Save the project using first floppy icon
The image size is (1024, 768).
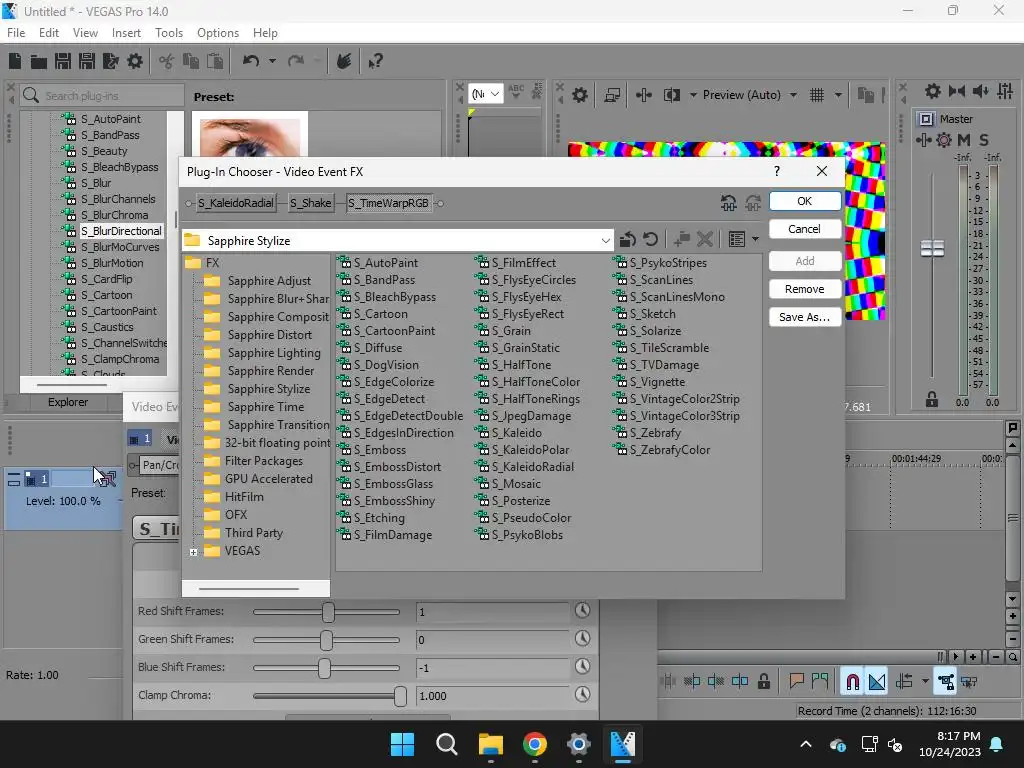pyautogui.click(x=63, y=61)
